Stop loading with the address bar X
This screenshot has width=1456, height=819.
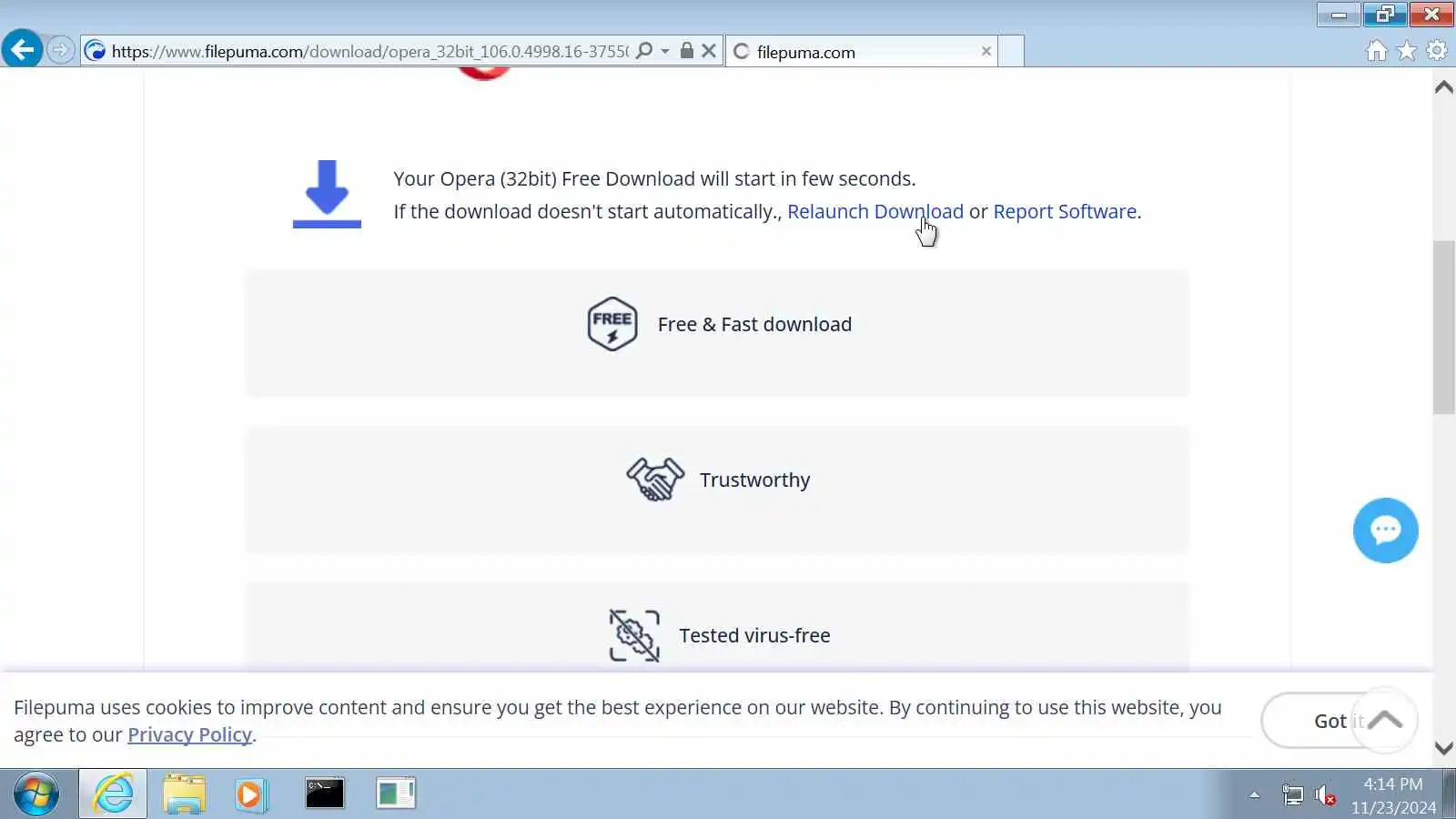(x=709, y=51)
